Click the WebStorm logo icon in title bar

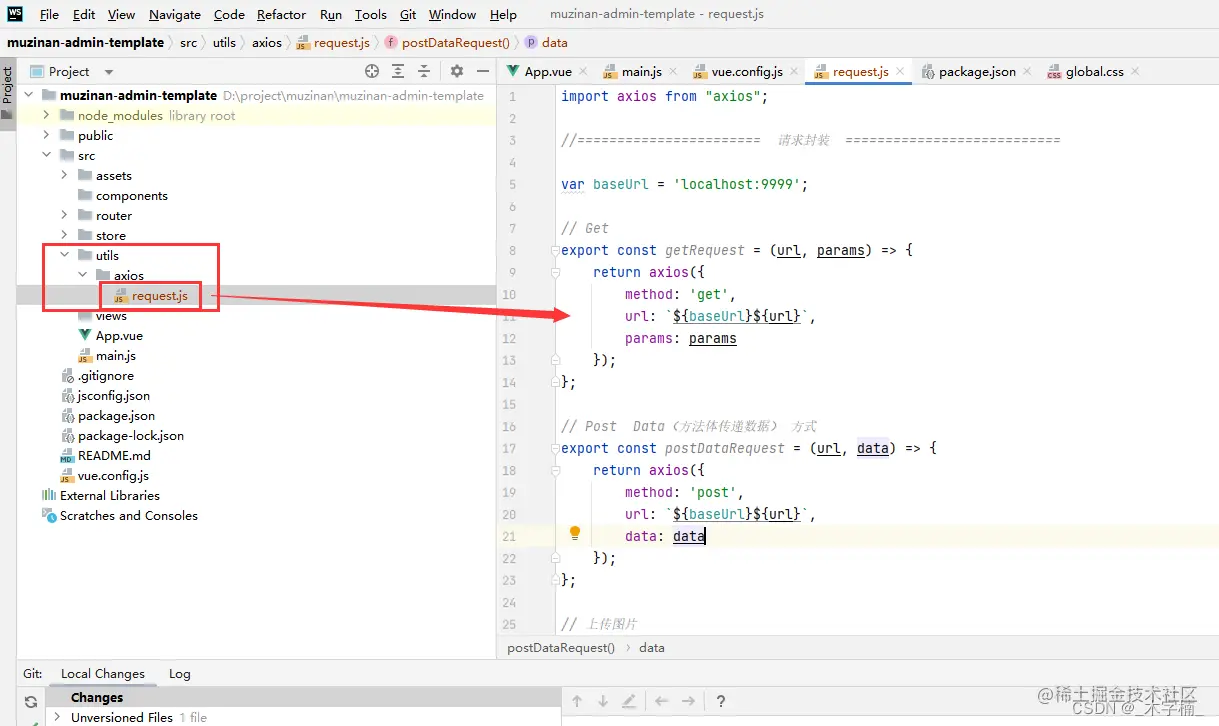[15, 14]
